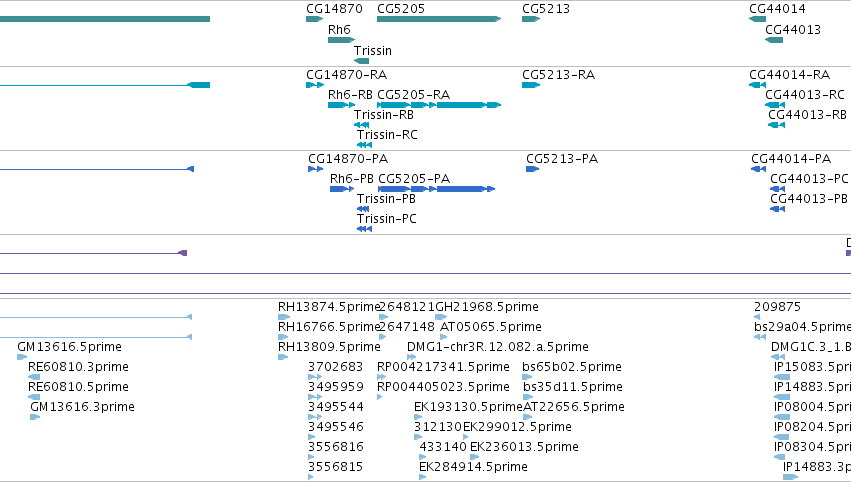Click EST EK193130.5prime

tap(468, 408)
